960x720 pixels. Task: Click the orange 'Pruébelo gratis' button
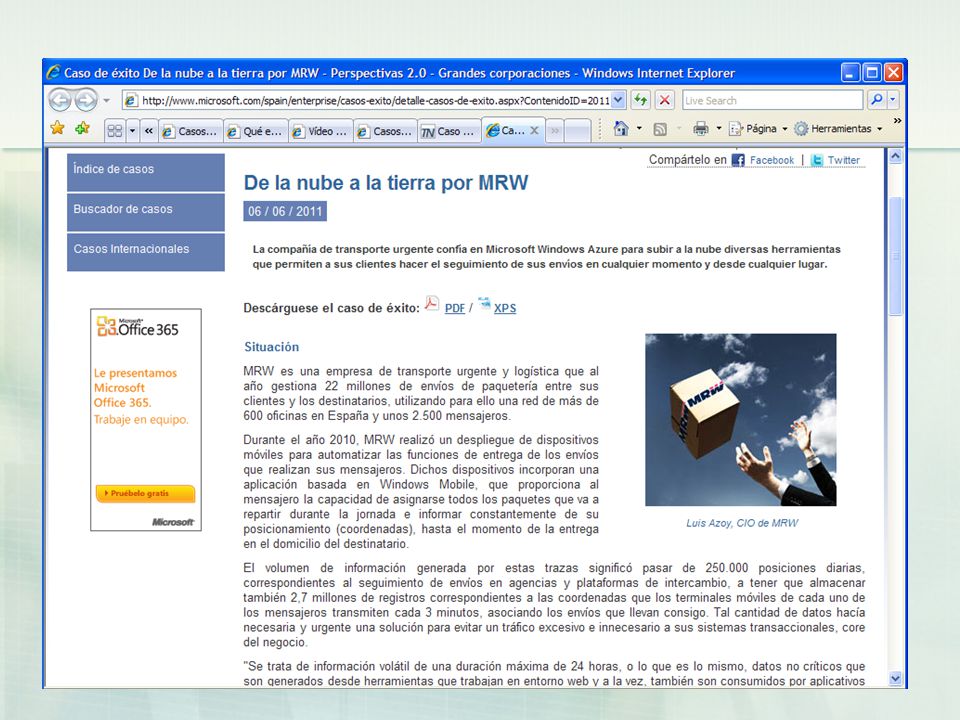[146, 493]
